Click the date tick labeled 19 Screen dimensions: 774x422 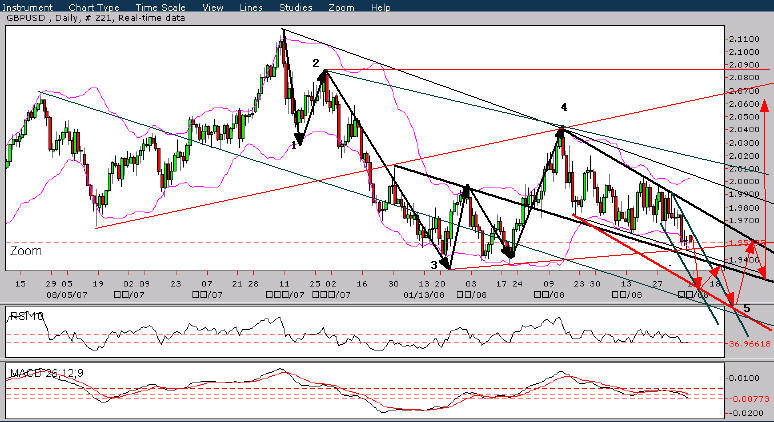(98, 284)
